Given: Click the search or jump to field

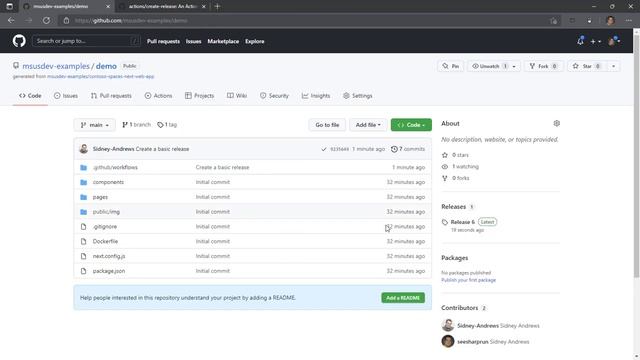Looking at the screenshot, I should 86,41.
